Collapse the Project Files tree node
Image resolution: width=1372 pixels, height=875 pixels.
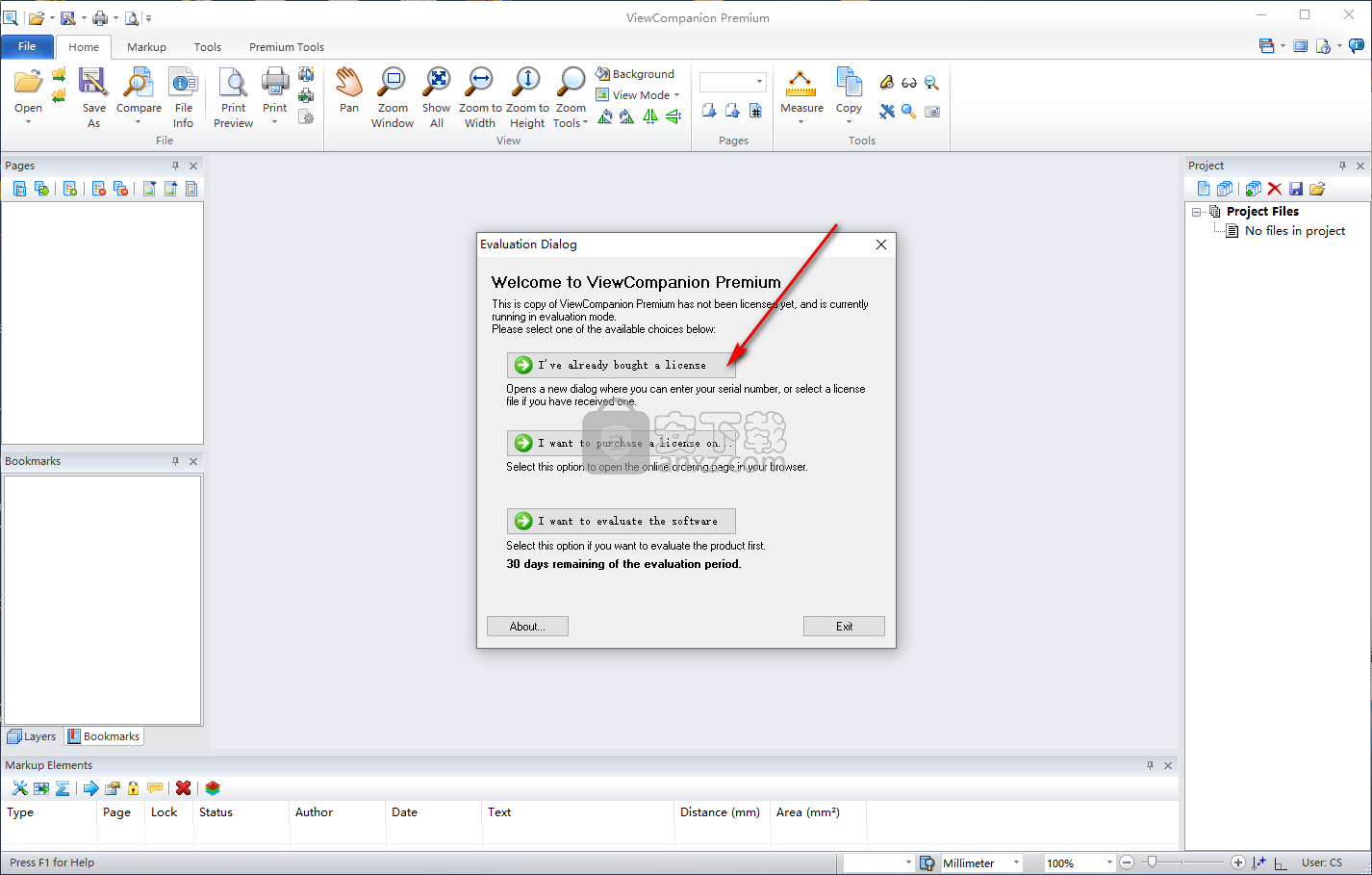pos(1197,212)
